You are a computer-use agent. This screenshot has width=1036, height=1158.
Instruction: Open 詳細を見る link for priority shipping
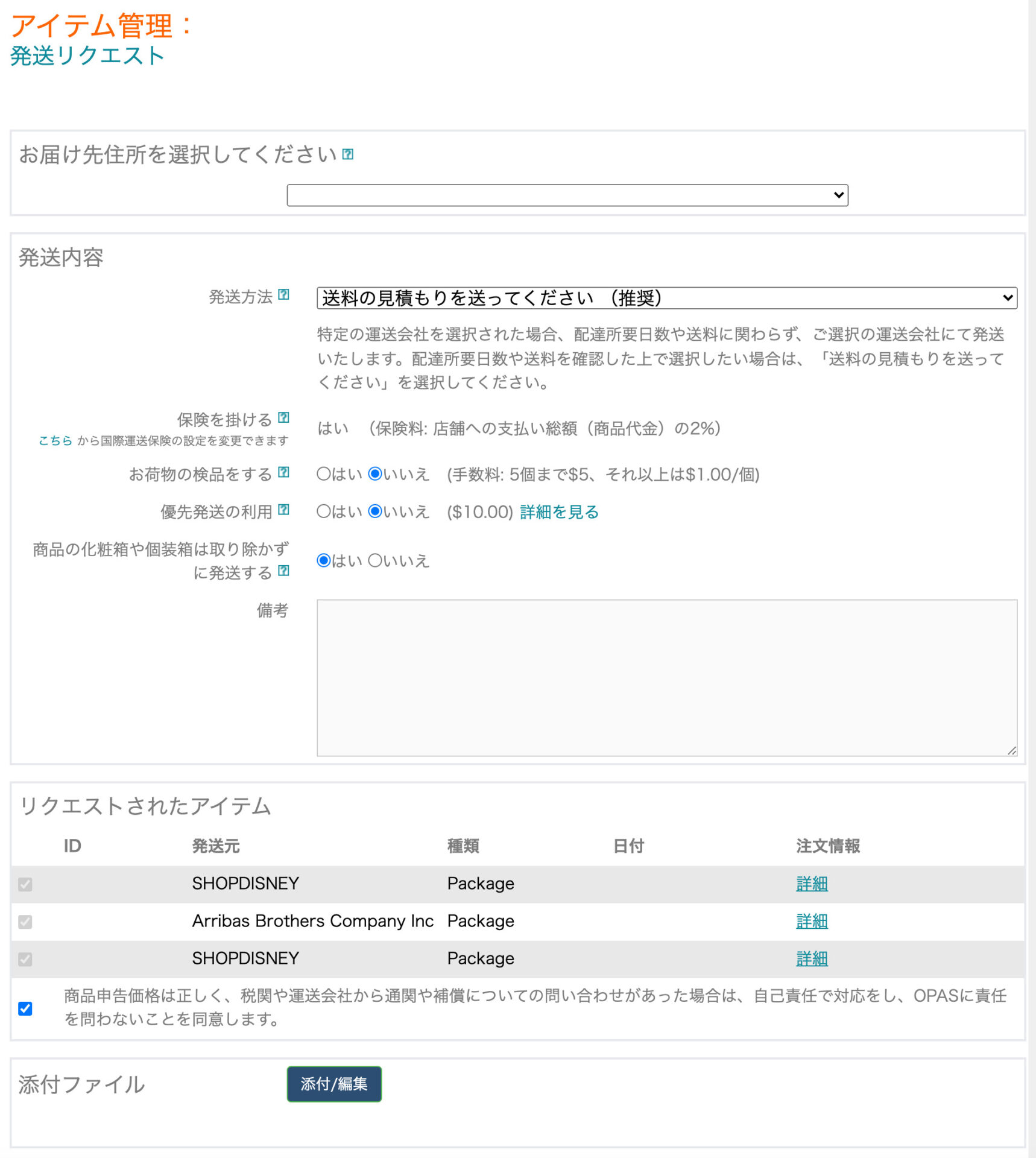pyautogui.click(x=559, y=512)
